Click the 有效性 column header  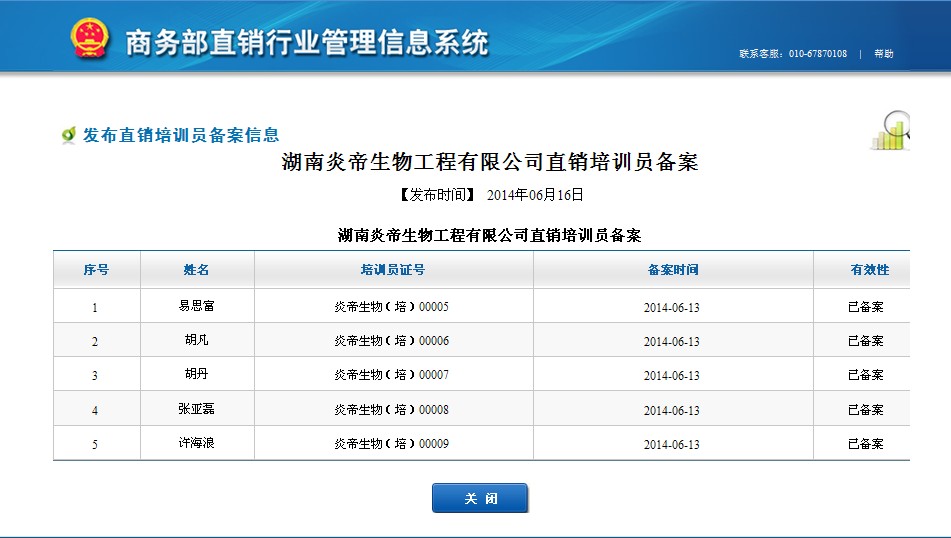coord(868,270)
